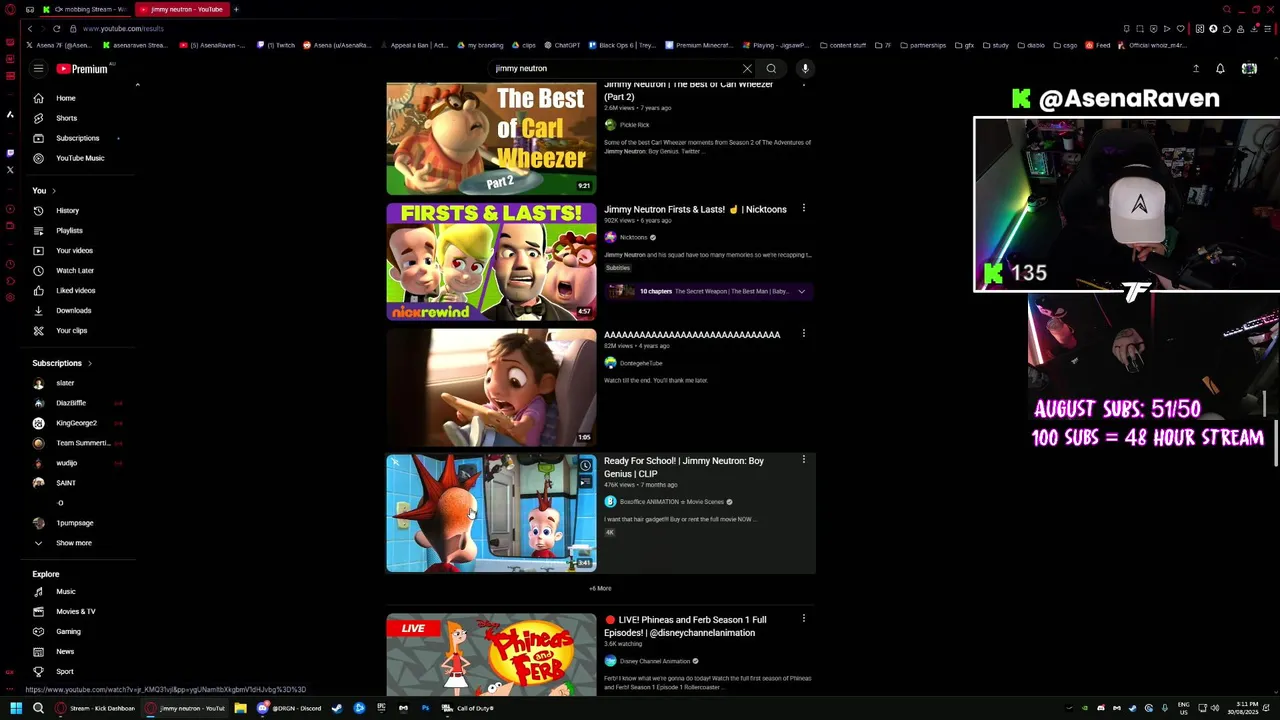The image size is (1280, 720).
Task: Open a new browser tab
Action: [236, 9]
